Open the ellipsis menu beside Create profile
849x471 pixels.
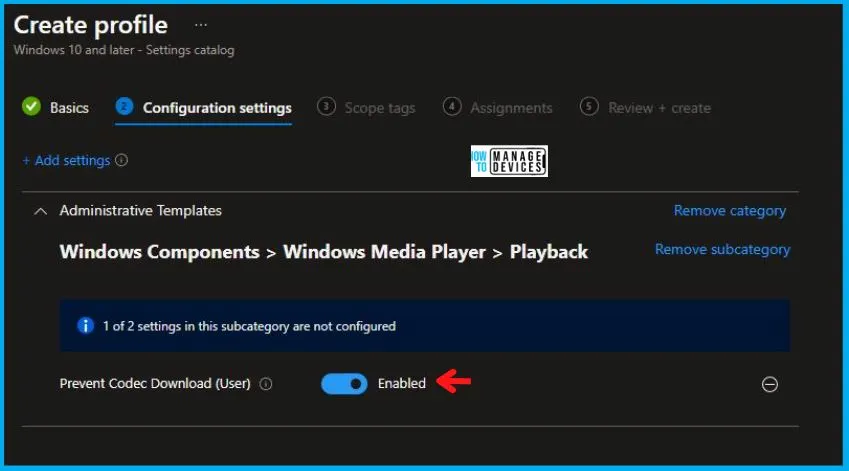[x=201, y=25]
